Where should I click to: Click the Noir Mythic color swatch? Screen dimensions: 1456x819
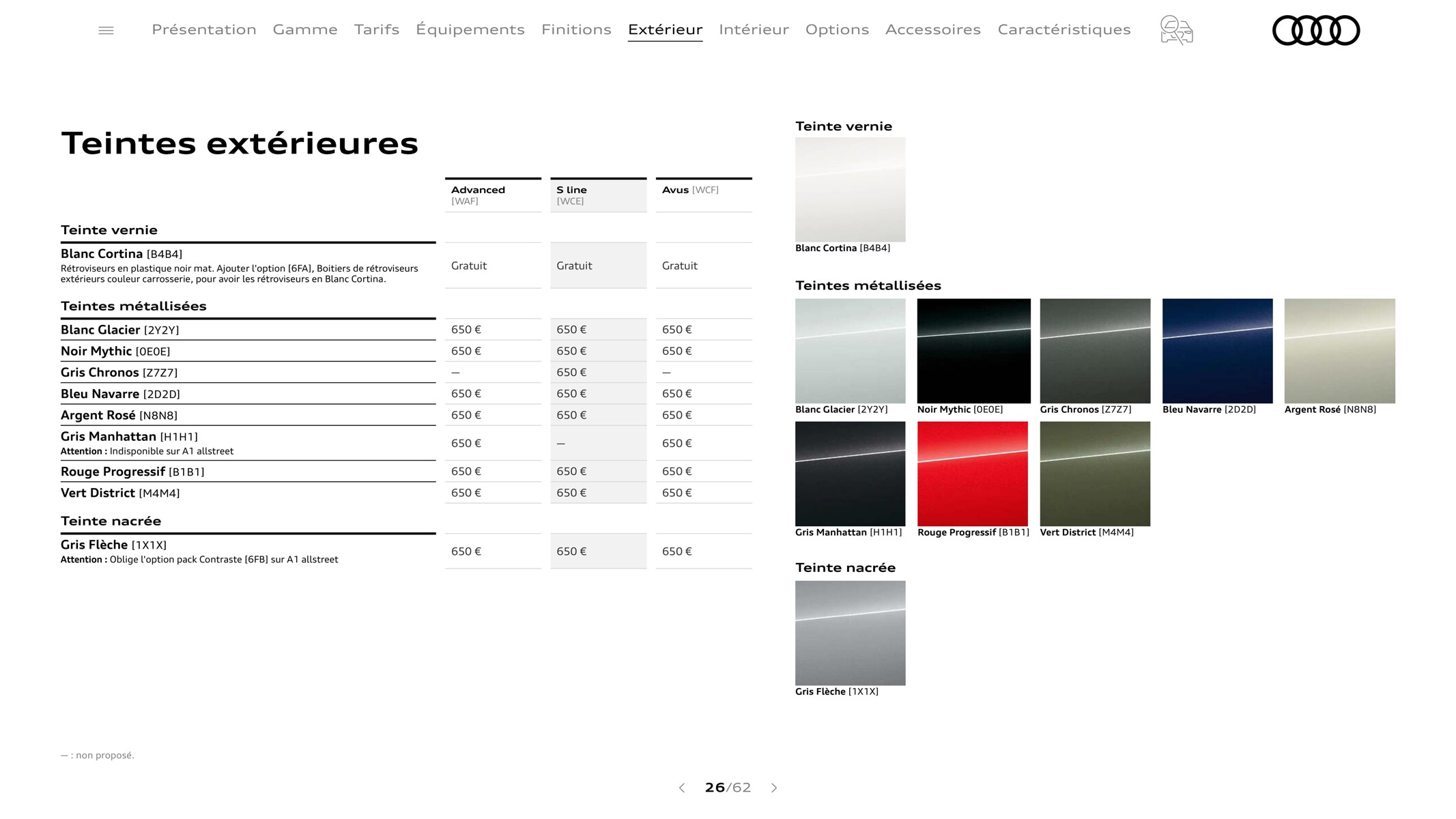(973, 351)
